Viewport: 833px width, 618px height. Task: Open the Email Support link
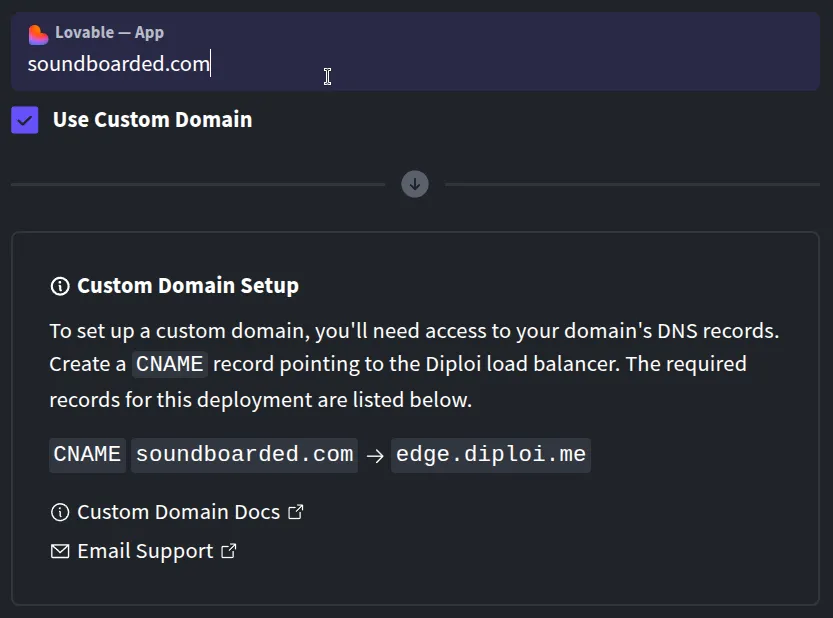(x=143, y=551)
